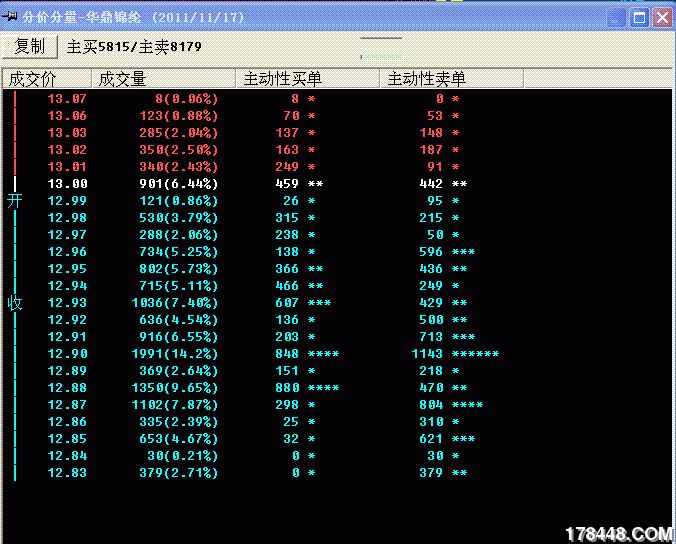This screenshot has height=544, width=676.
Task: Select the price 12.97 cell
Action: coord(67,235)
